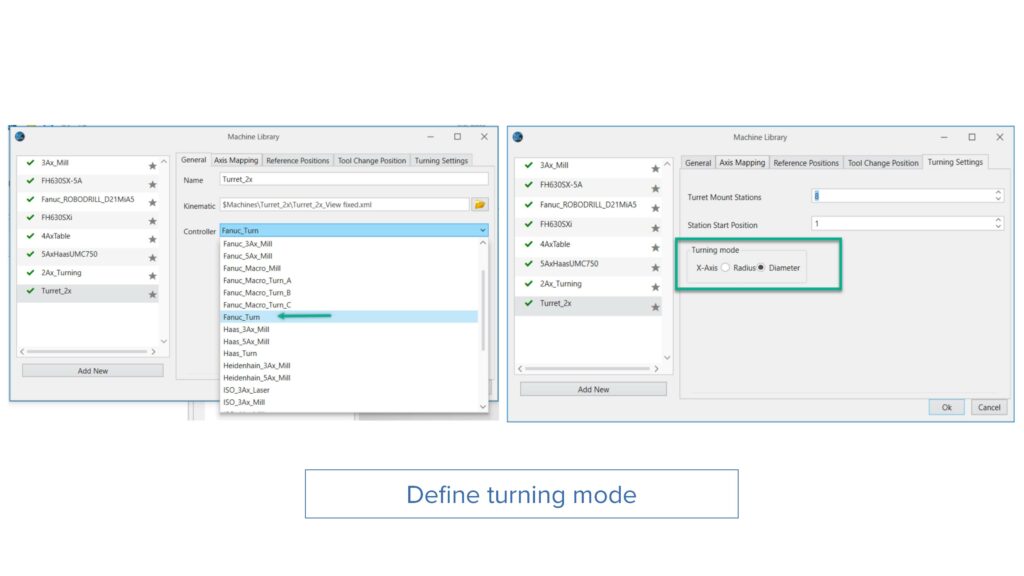Viewport: 1024px width, 576px height.
Task: Click the Name input field
Action: pyautogui.click(x=353, y=179)
